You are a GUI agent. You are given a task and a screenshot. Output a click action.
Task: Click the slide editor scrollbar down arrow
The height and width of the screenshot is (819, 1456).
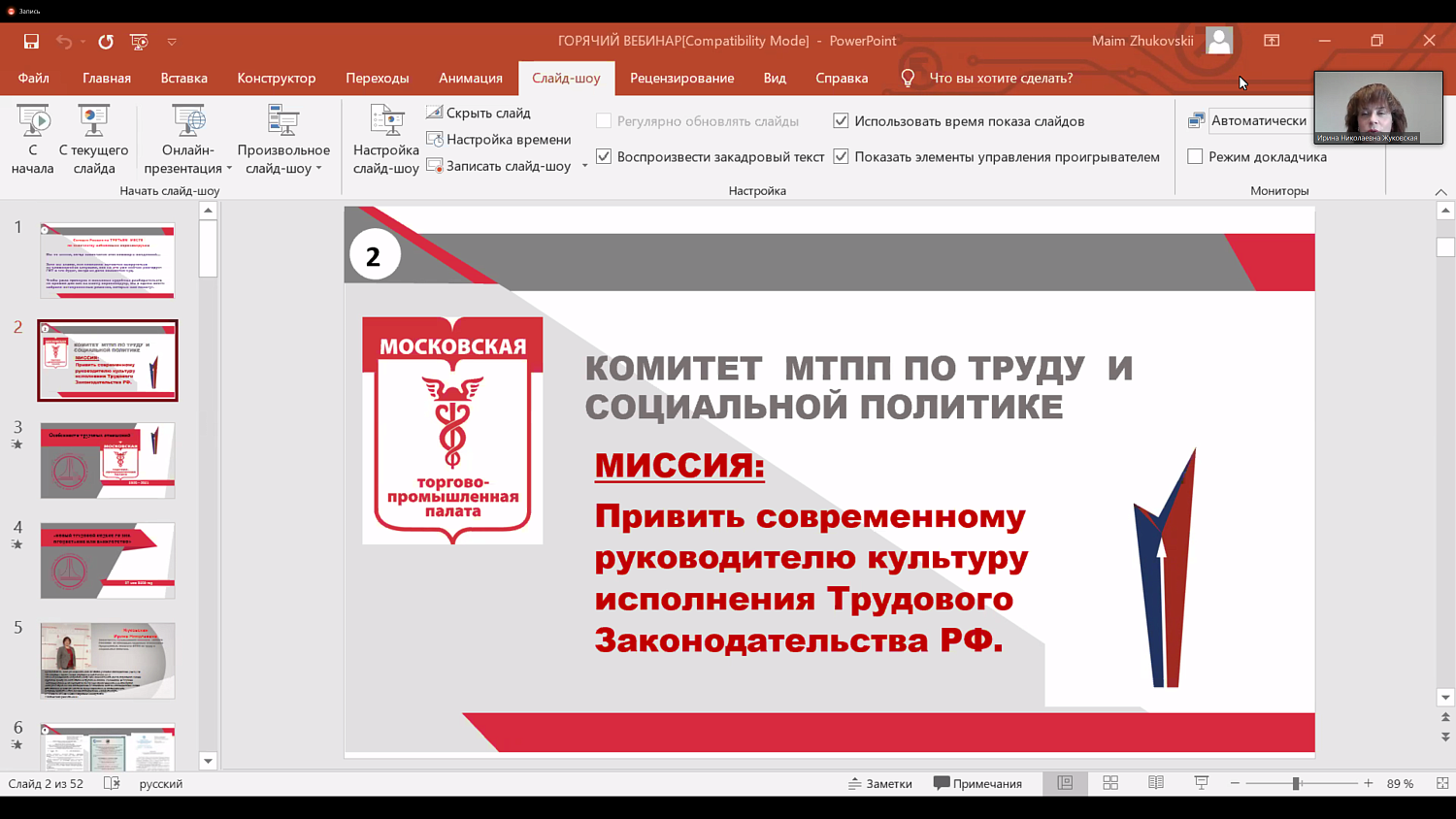click(x=1445, y=697)
